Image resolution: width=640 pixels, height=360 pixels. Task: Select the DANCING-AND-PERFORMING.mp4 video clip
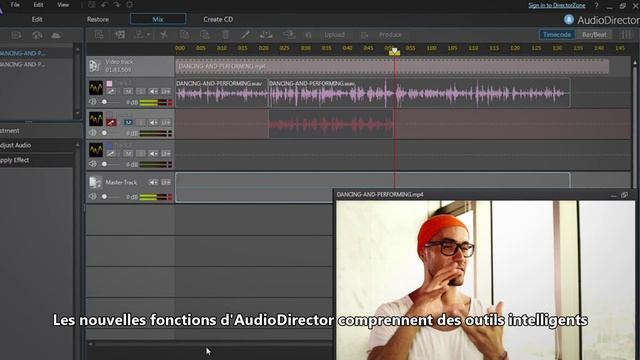point(392,66)
